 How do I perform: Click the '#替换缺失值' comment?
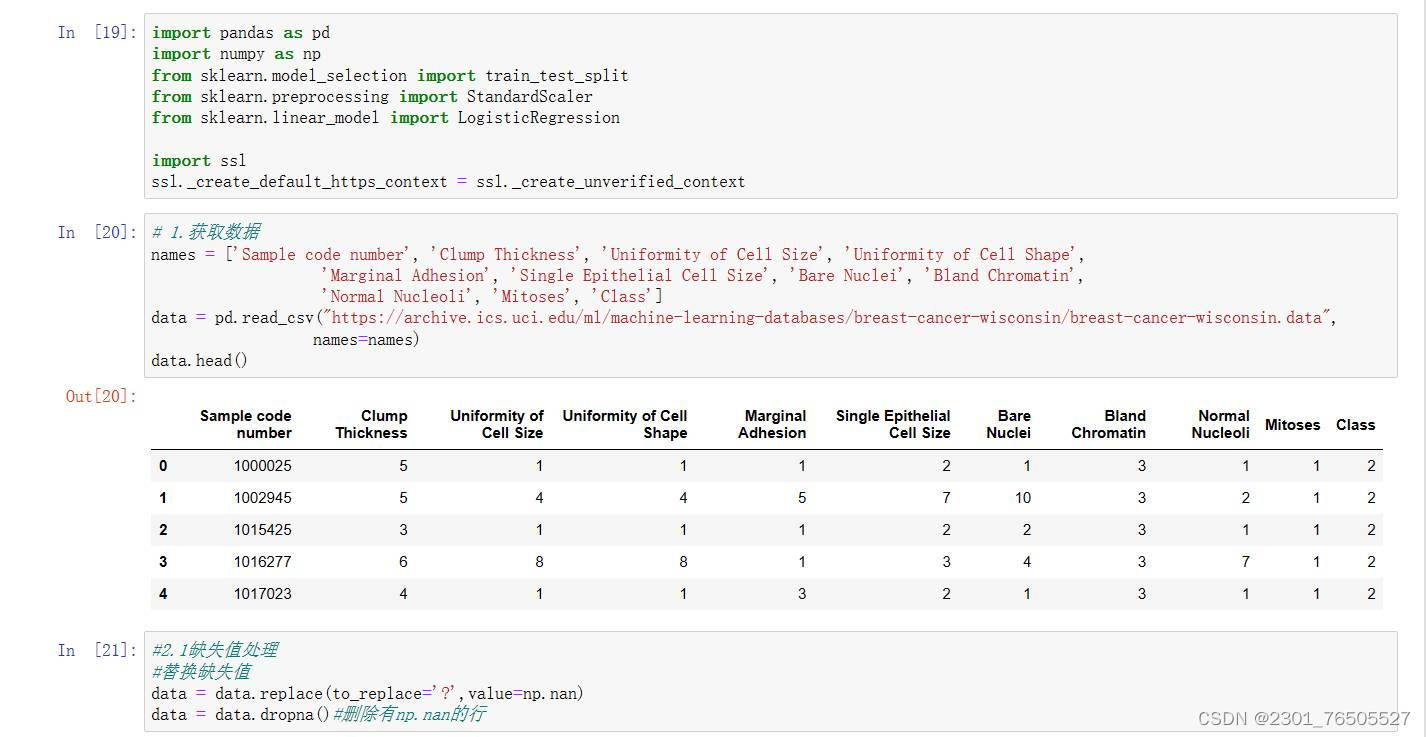point(201,672)
